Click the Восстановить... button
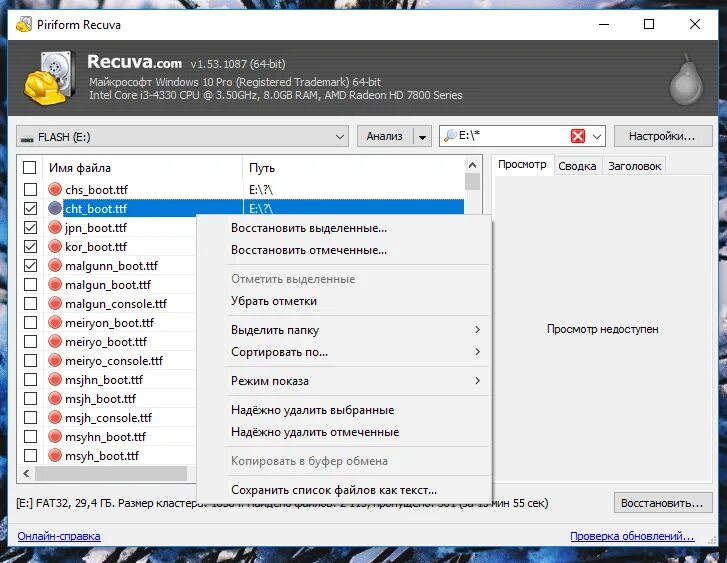The height and width of the screenshot is (563, 727). [x=663, y=503]
